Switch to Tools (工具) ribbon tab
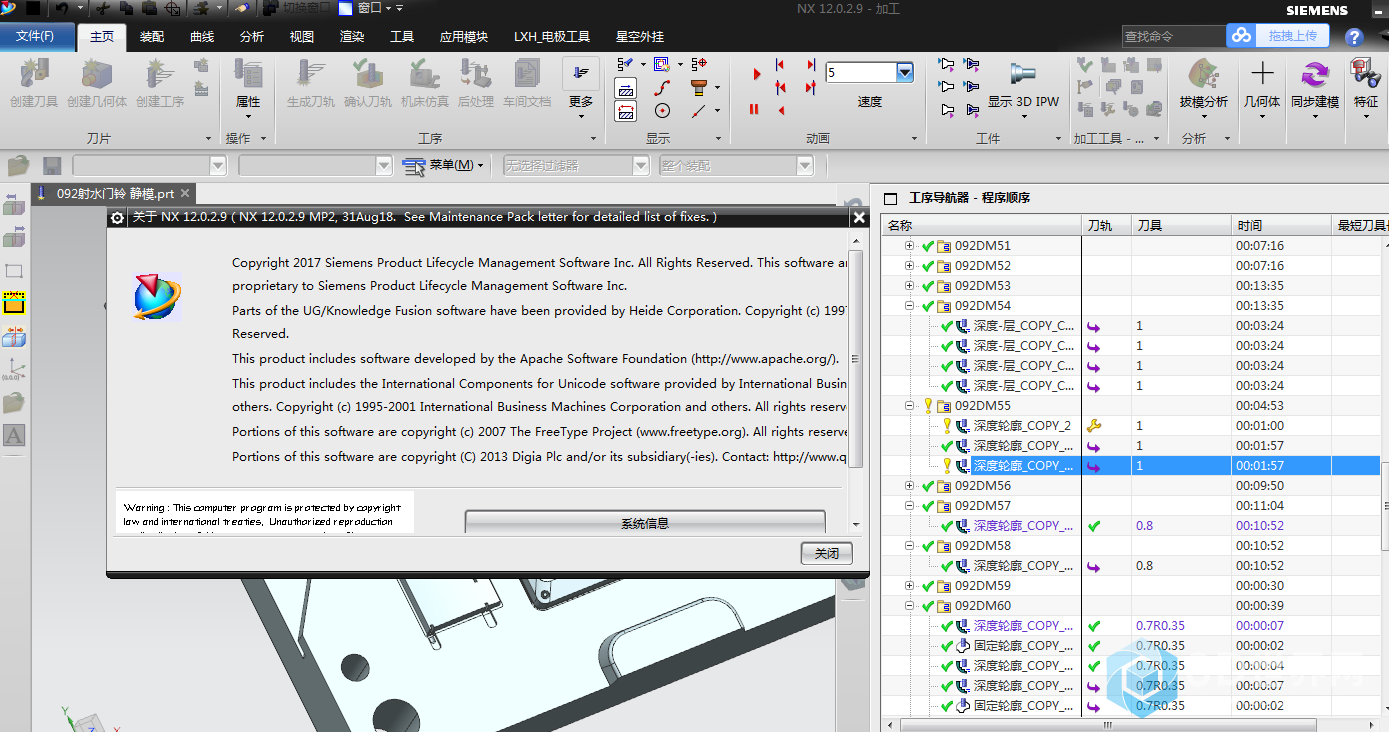Screen dimensions: 1389x732 (402, 37)
